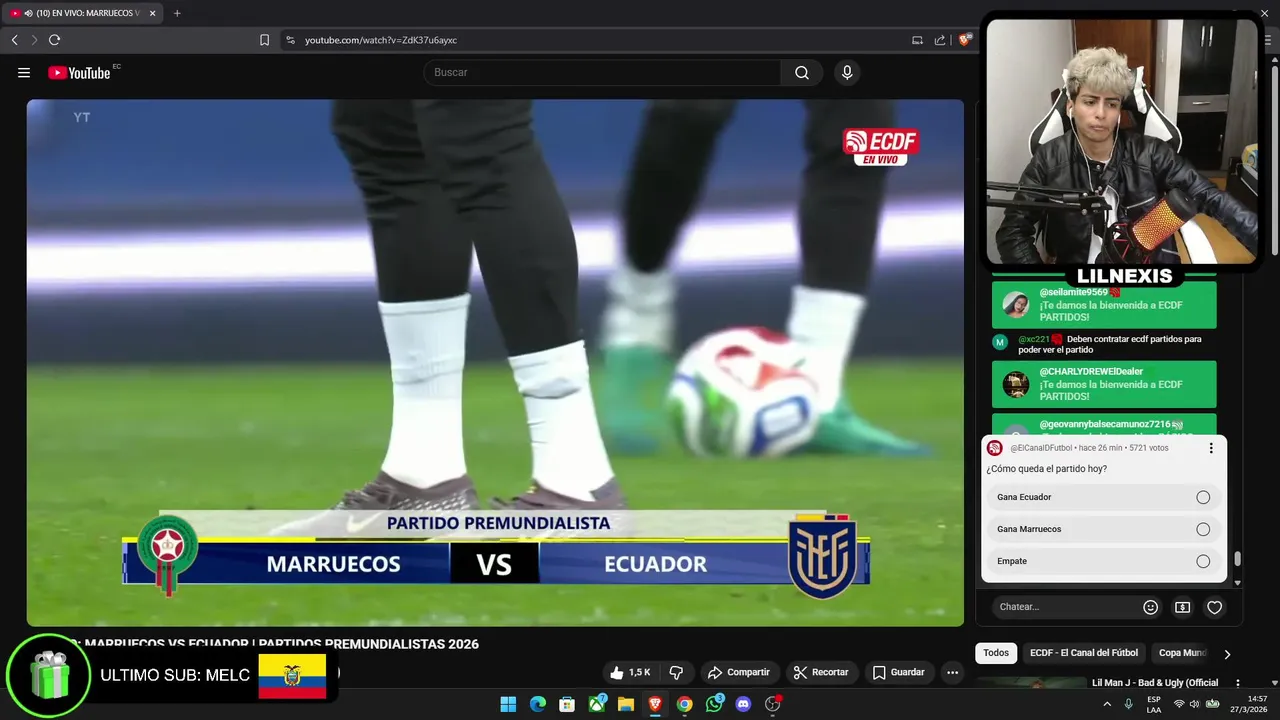Click the share icon in the address bar
The width and height of the screenshot is (1280, 720).
[x=940, y=40]
